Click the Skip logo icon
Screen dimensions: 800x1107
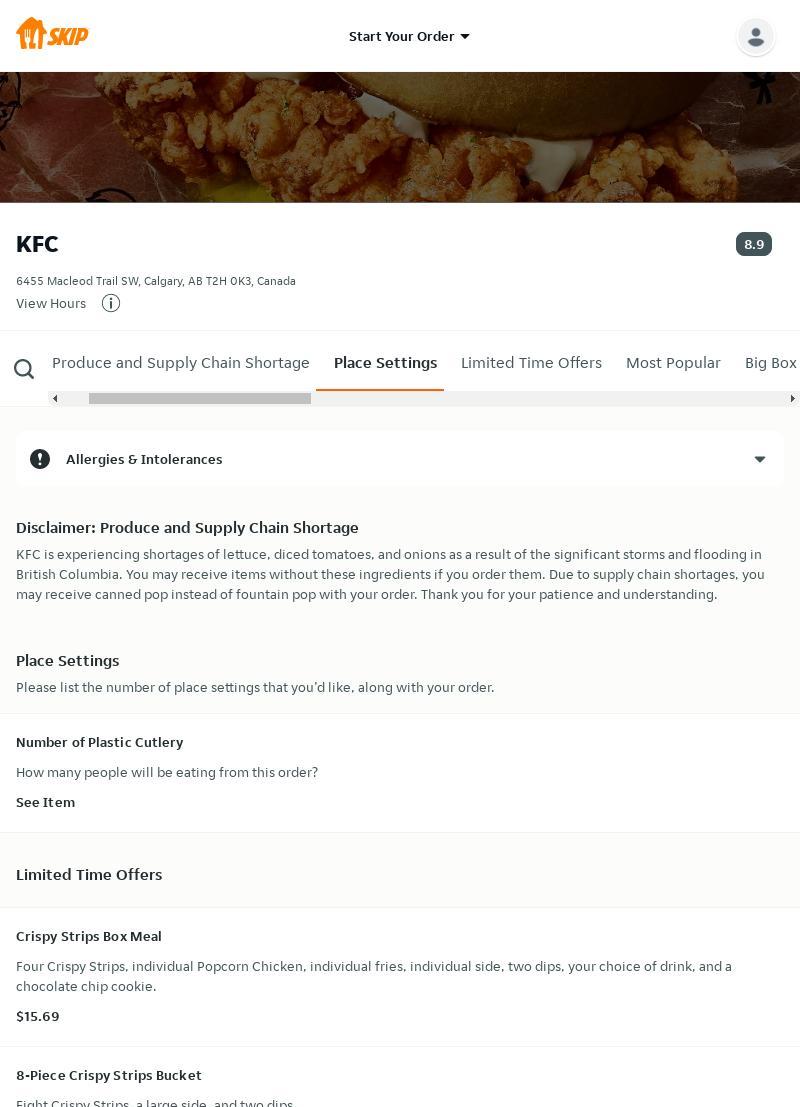point(52,34)
